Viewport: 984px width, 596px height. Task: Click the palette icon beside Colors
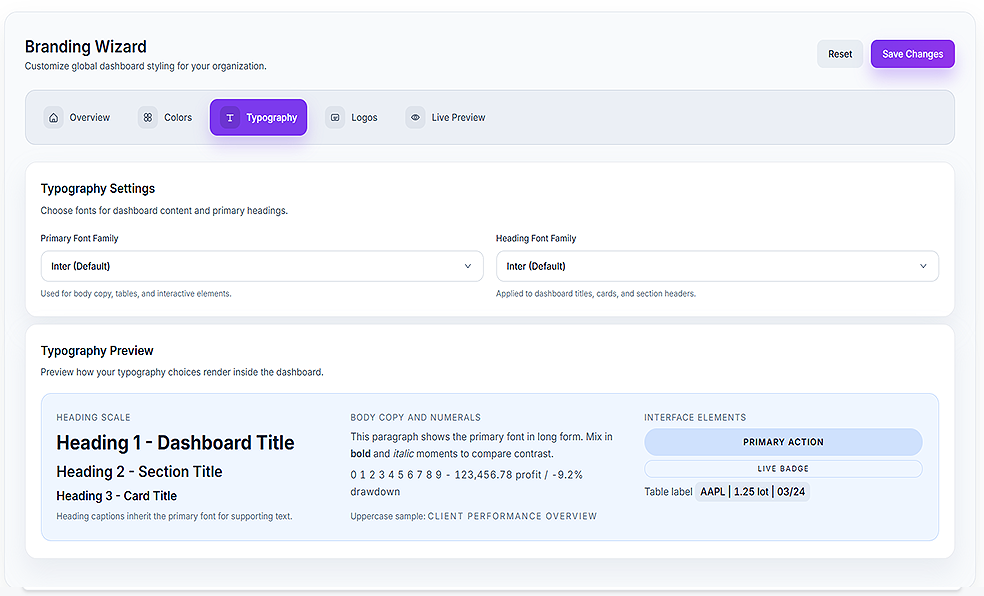pyautogui.click(x=148, y=117)
